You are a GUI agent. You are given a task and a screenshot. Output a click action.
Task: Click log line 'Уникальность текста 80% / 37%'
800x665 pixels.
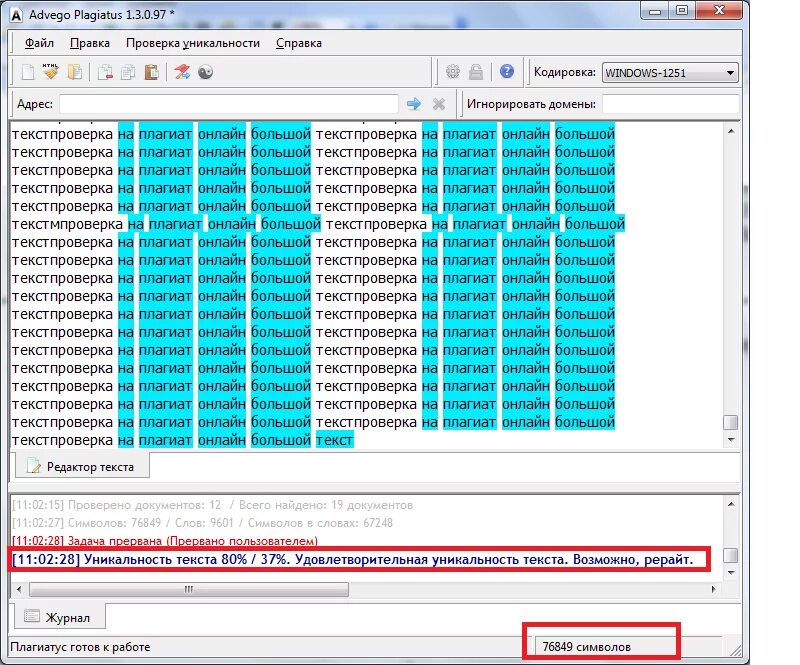pos(353,560)
